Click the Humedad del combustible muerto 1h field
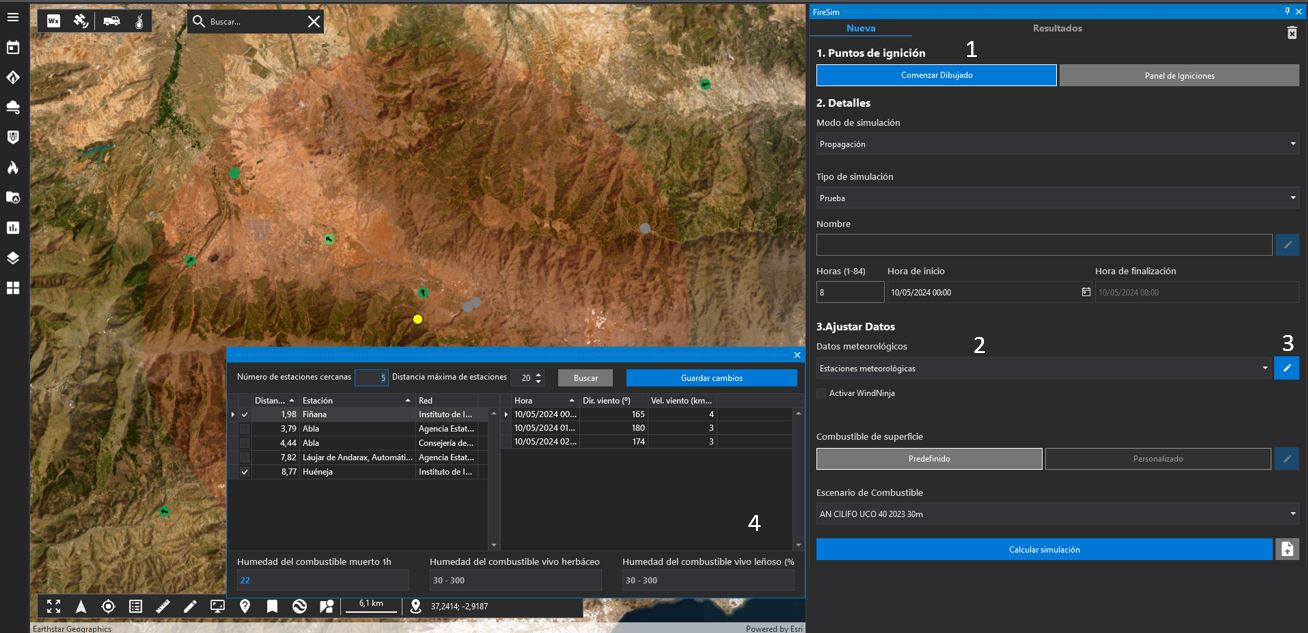This screenshot has width=1308, height=633. coord(322,580)
